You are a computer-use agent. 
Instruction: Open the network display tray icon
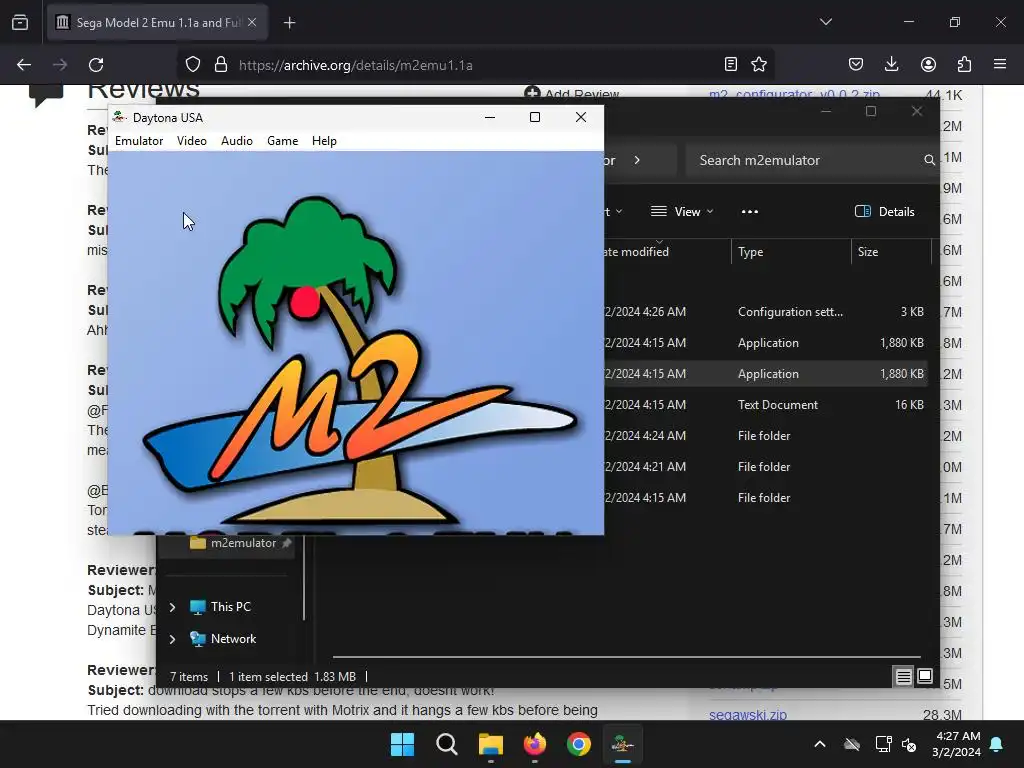click(x=883, y=744)
